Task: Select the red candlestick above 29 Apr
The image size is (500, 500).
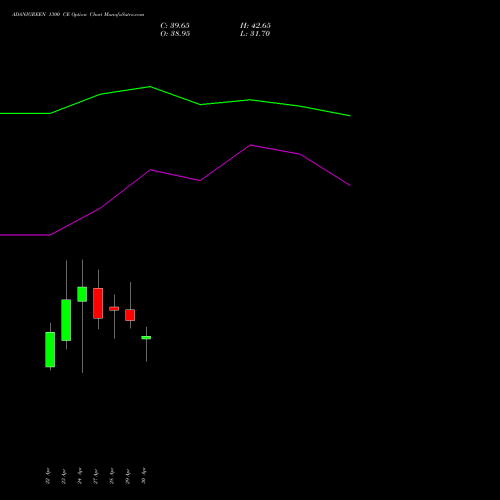Action: point(130,315)
